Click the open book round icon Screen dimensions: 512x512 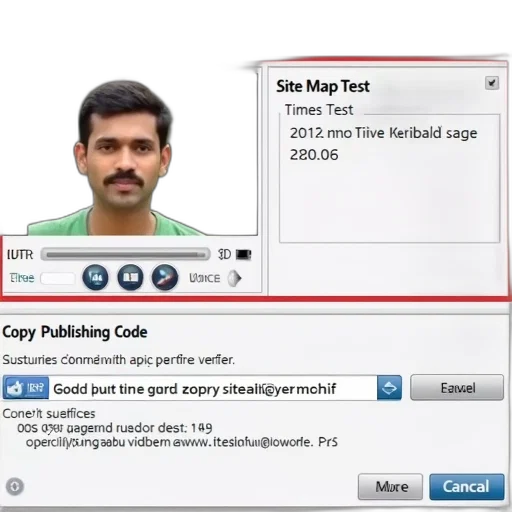click(130, 277)
